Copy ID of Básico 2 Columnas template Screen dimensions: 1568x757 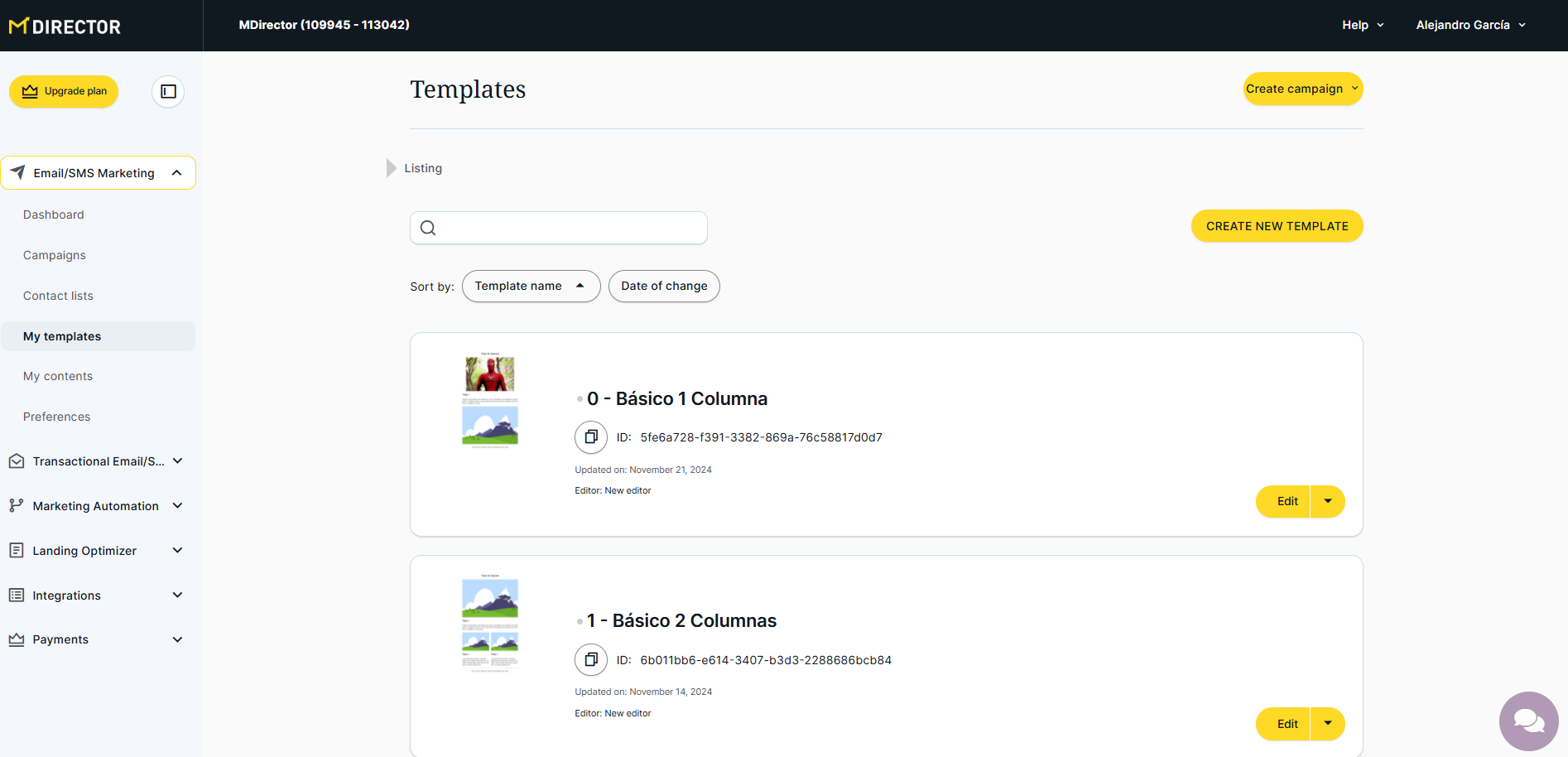click(x=591, y=660)
